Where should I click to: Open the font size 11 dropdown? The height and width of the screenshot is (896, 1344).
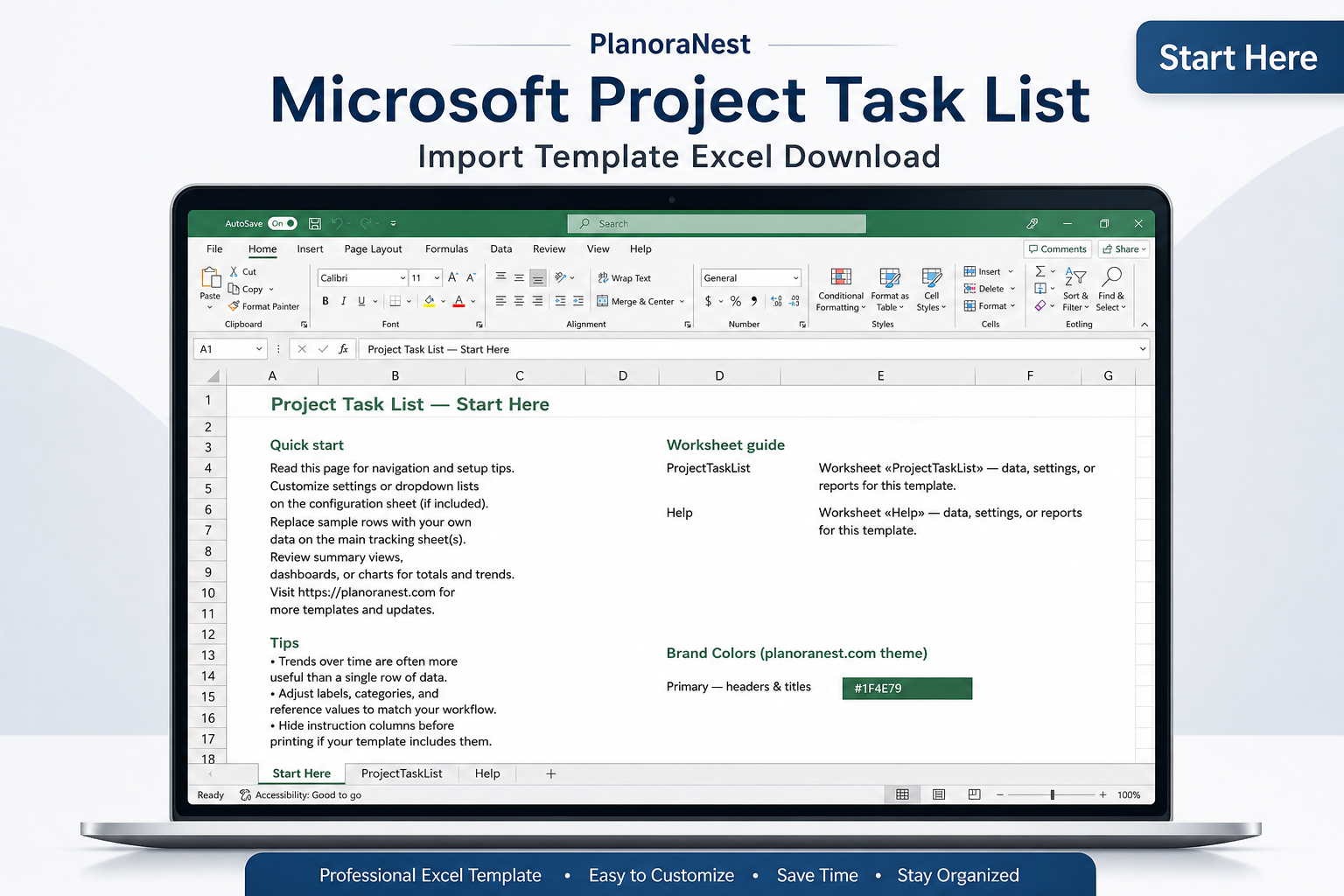[x=437, y=278]
